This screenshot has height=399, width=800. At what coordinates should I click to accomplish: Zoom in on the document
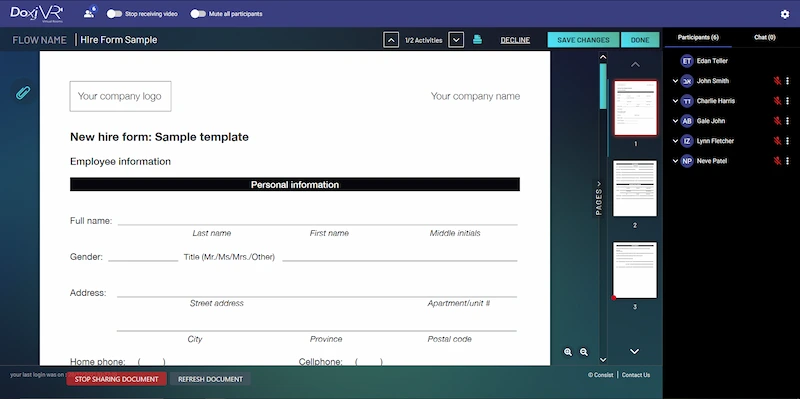[568, 352]
